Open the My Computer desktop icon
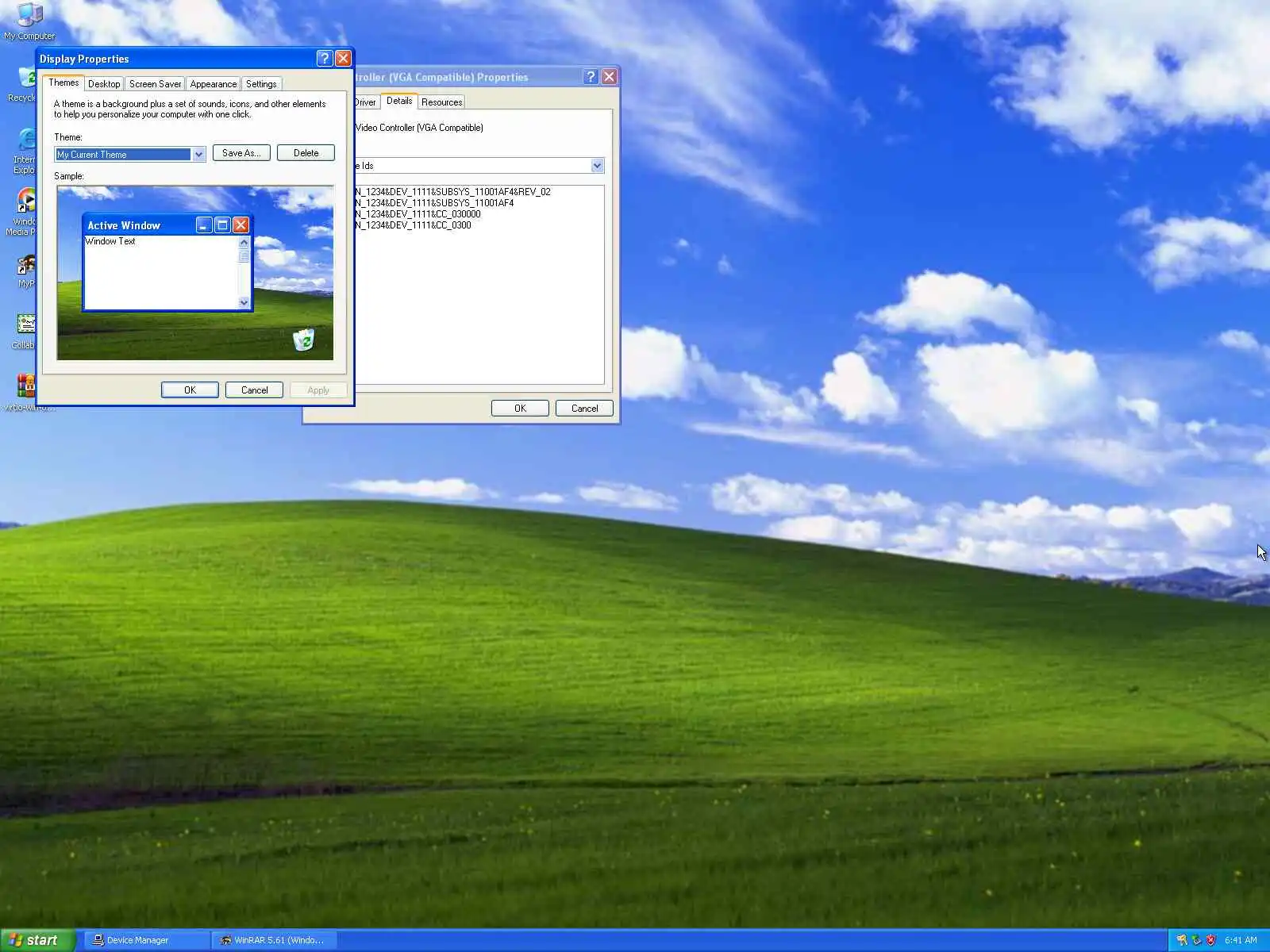This screenshot has height=952, width=1270. pyautogui.click(x=29, y=21)
